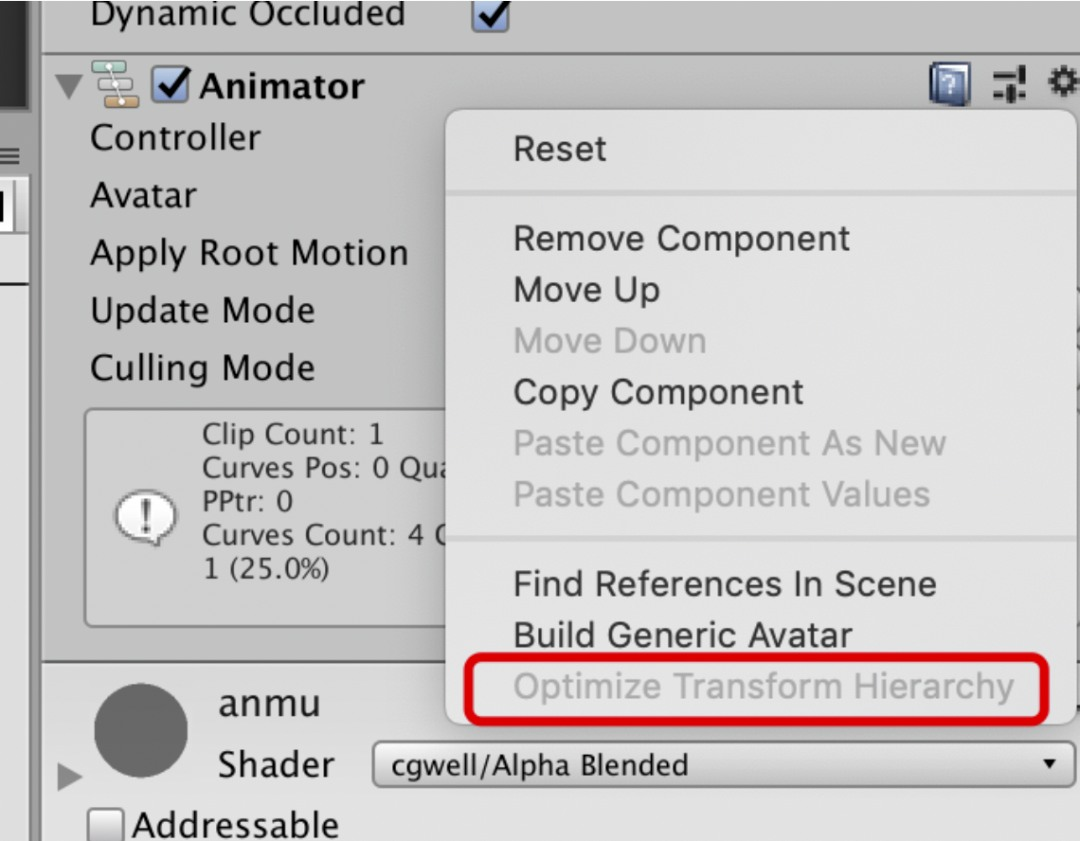Click Copy Component in the menu
This screenshot has height=841, width=1080.
point(658,392)
